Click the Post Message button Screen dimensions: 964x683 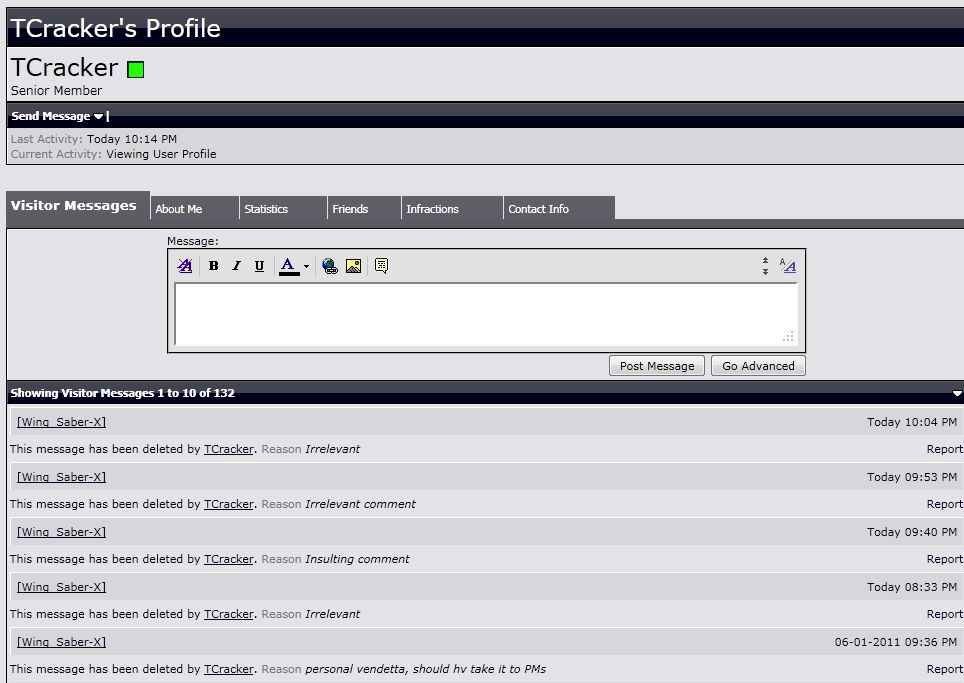tap(657, 366)
